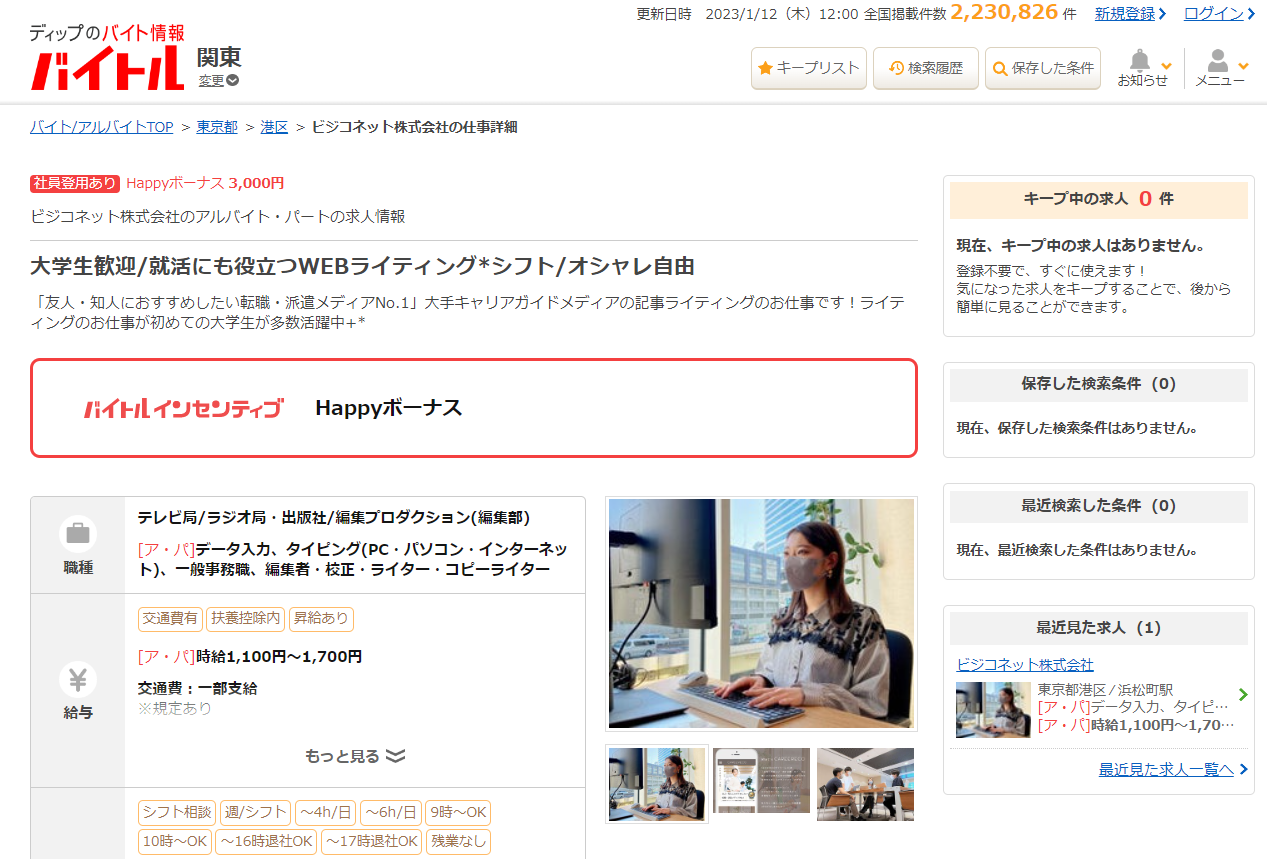
Task: Click the star キープリスト button
Action: pyautogui.click(x=809, y=68)
